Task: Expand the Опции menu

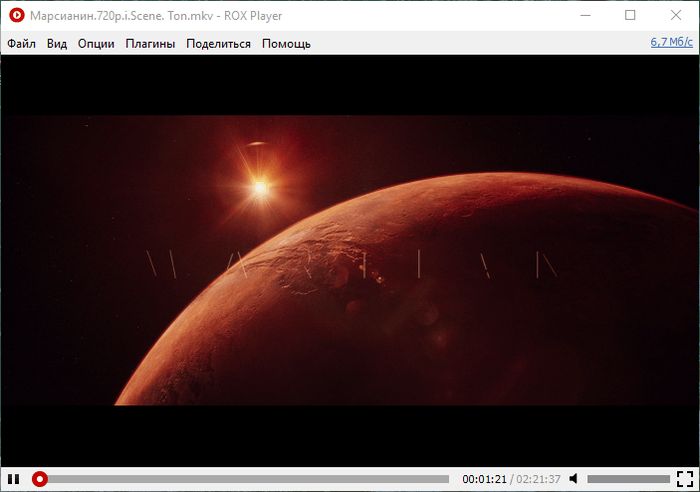Action: pos(96,43)
